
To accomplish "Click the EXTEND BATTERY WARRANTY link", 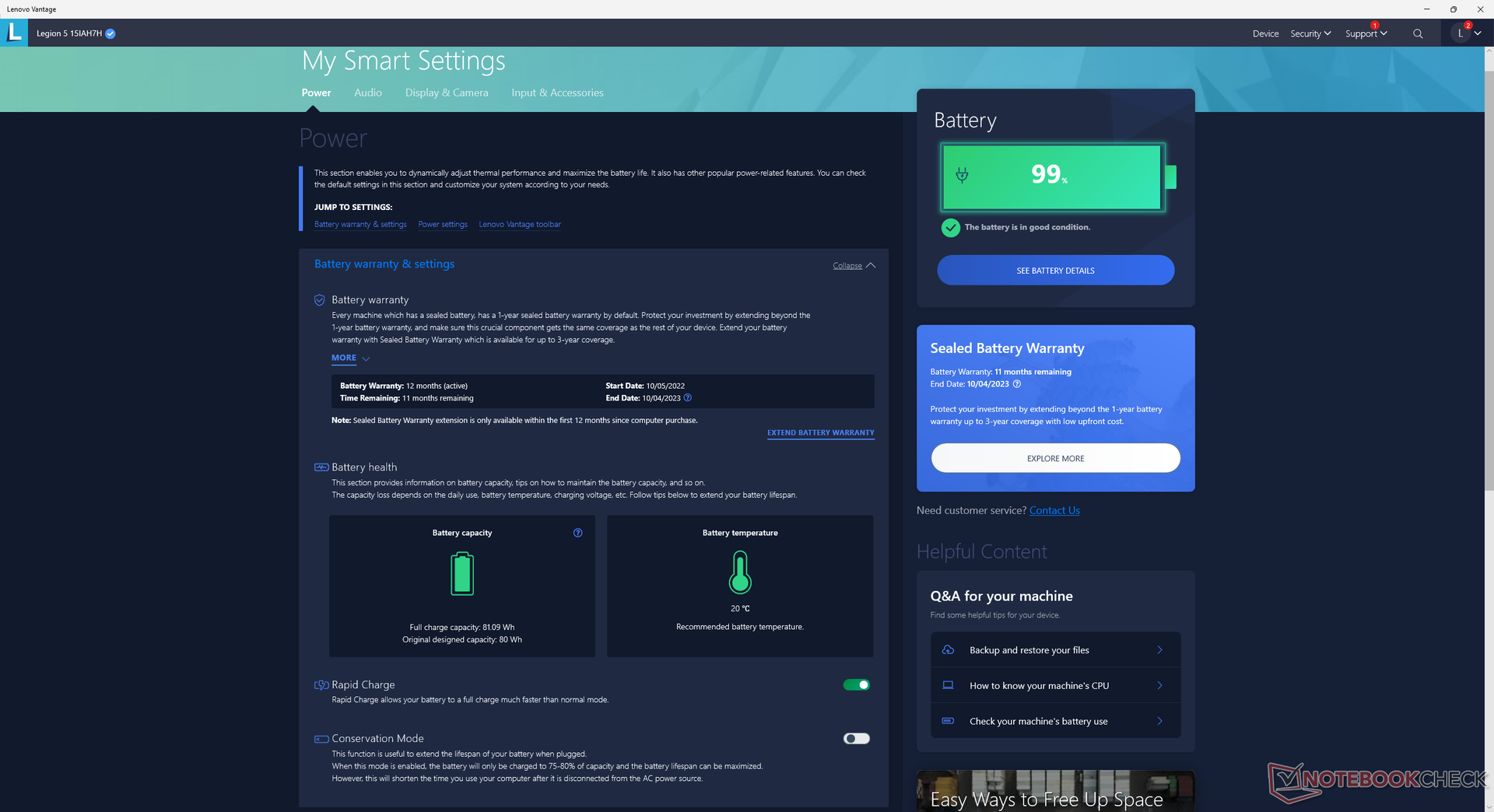I will 821,433.
